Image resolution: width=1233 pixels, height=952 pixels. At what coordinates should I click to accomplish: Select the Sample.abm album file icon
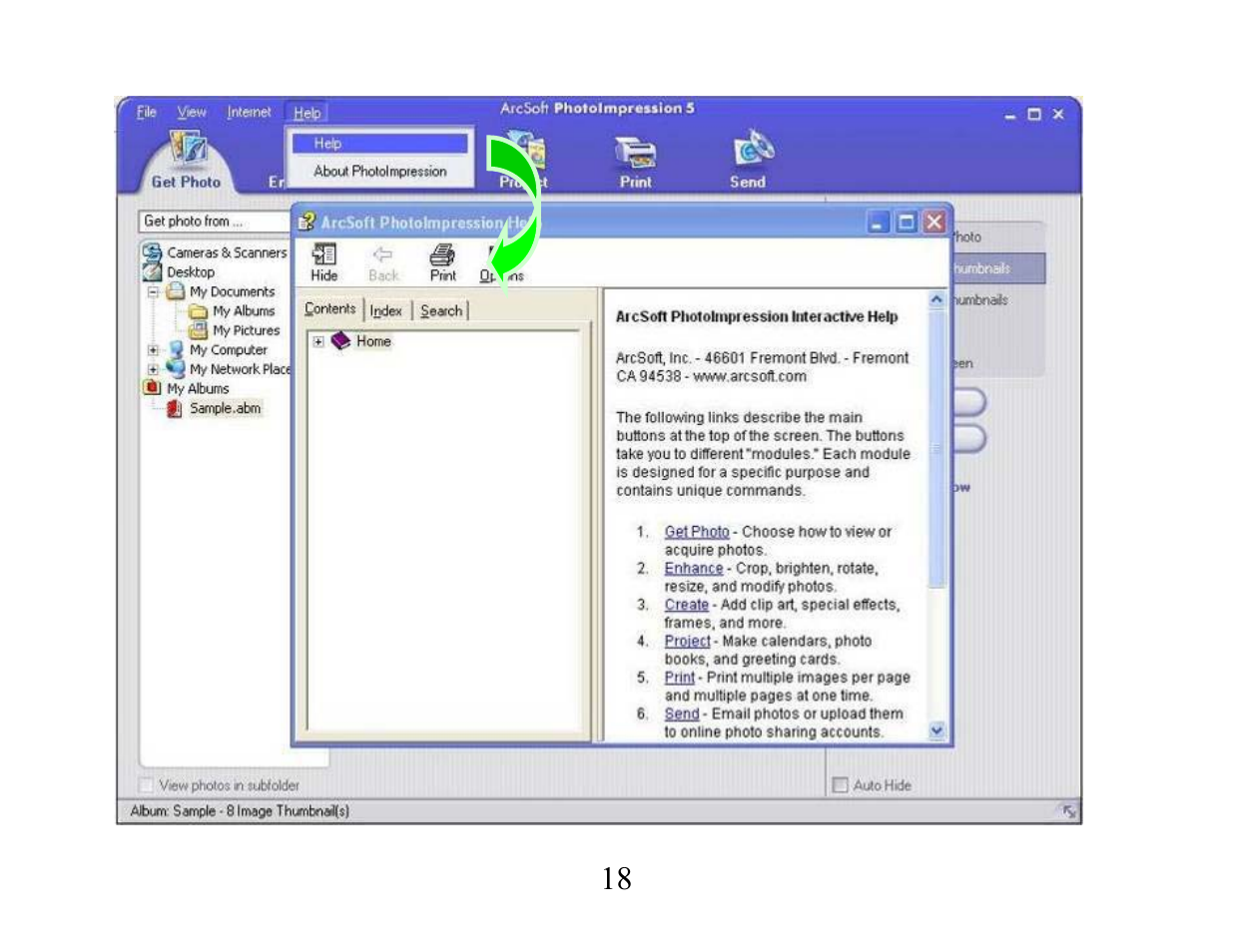click(x=175, y=407)
